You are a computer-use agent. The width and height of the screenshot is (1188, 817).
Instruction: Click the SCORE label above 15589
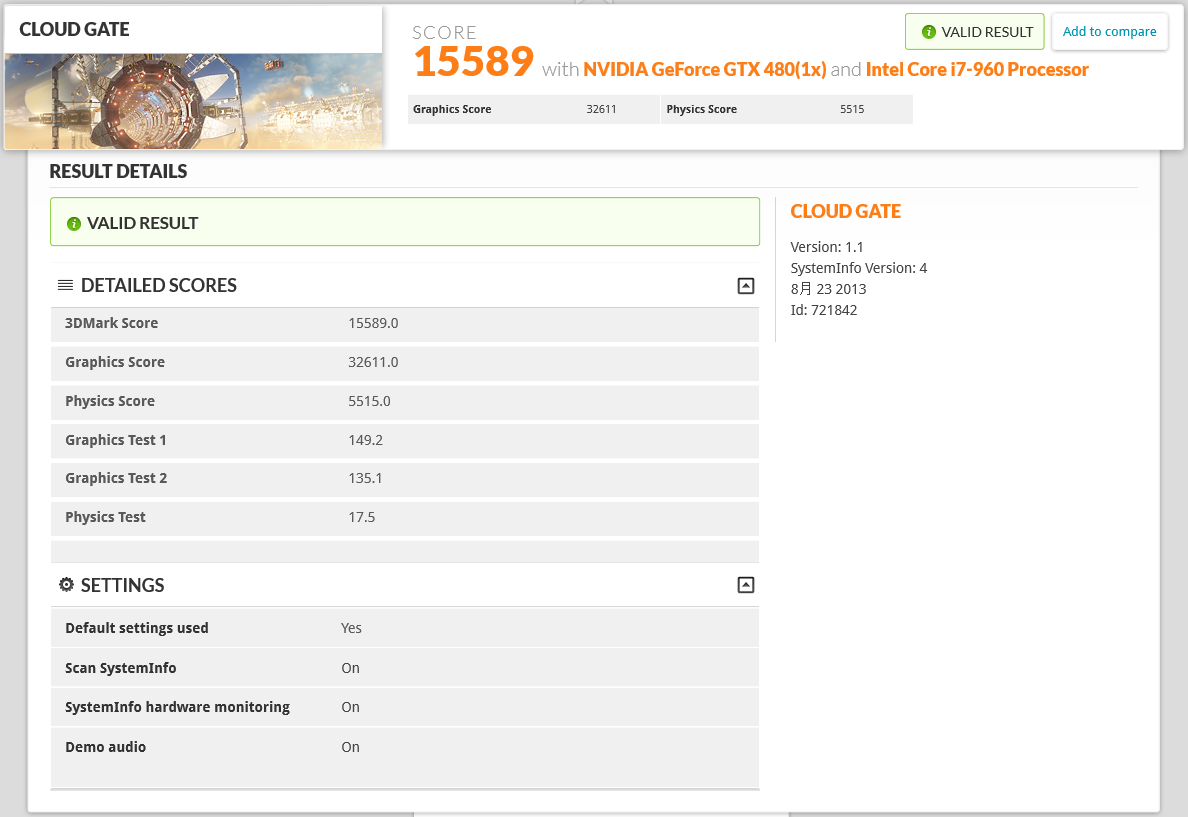[x=444, y=33]
